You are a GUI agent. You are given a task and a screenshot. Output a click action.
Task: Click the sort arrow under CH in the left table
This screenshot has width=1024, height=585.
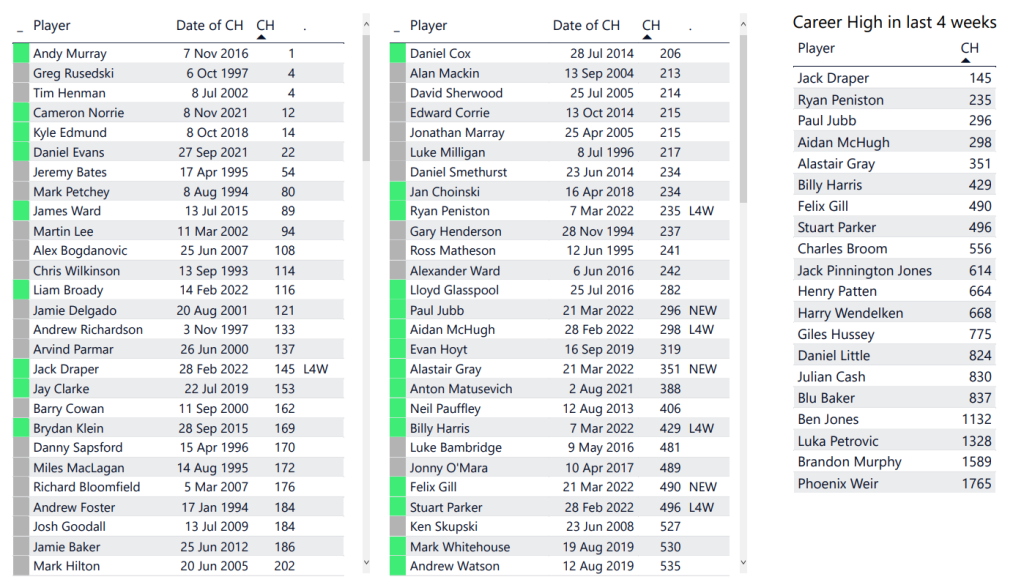(262, 37)
